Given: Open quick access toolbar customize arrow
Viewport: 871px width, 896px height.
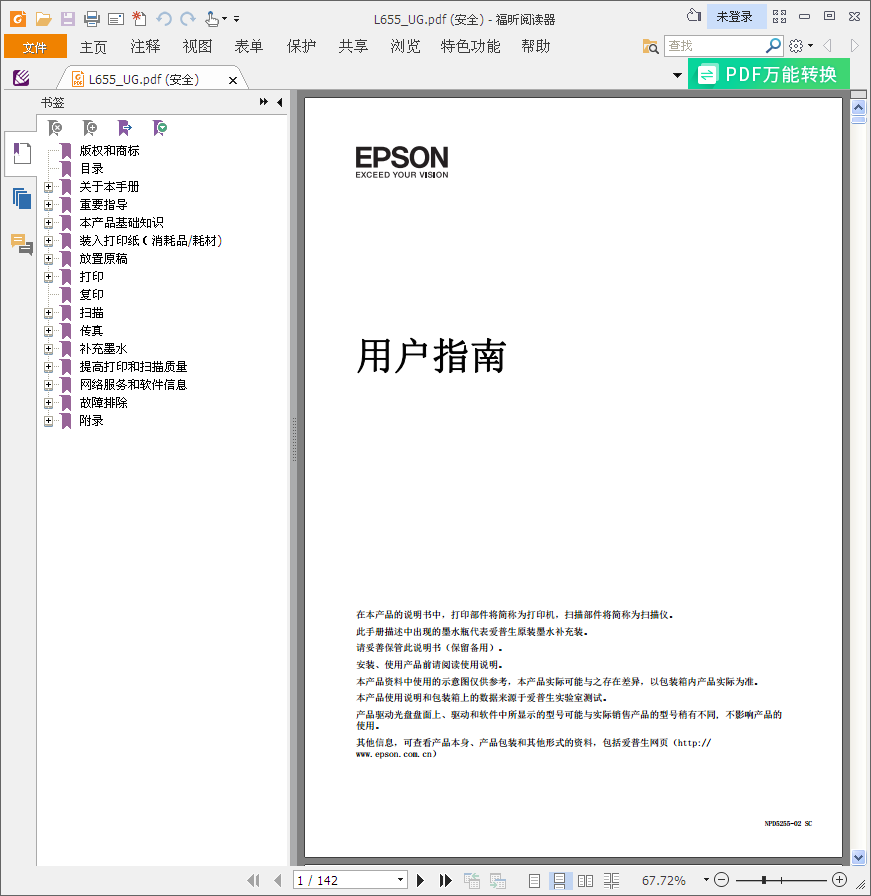Looking at the screenshot, I should [237, 19].
